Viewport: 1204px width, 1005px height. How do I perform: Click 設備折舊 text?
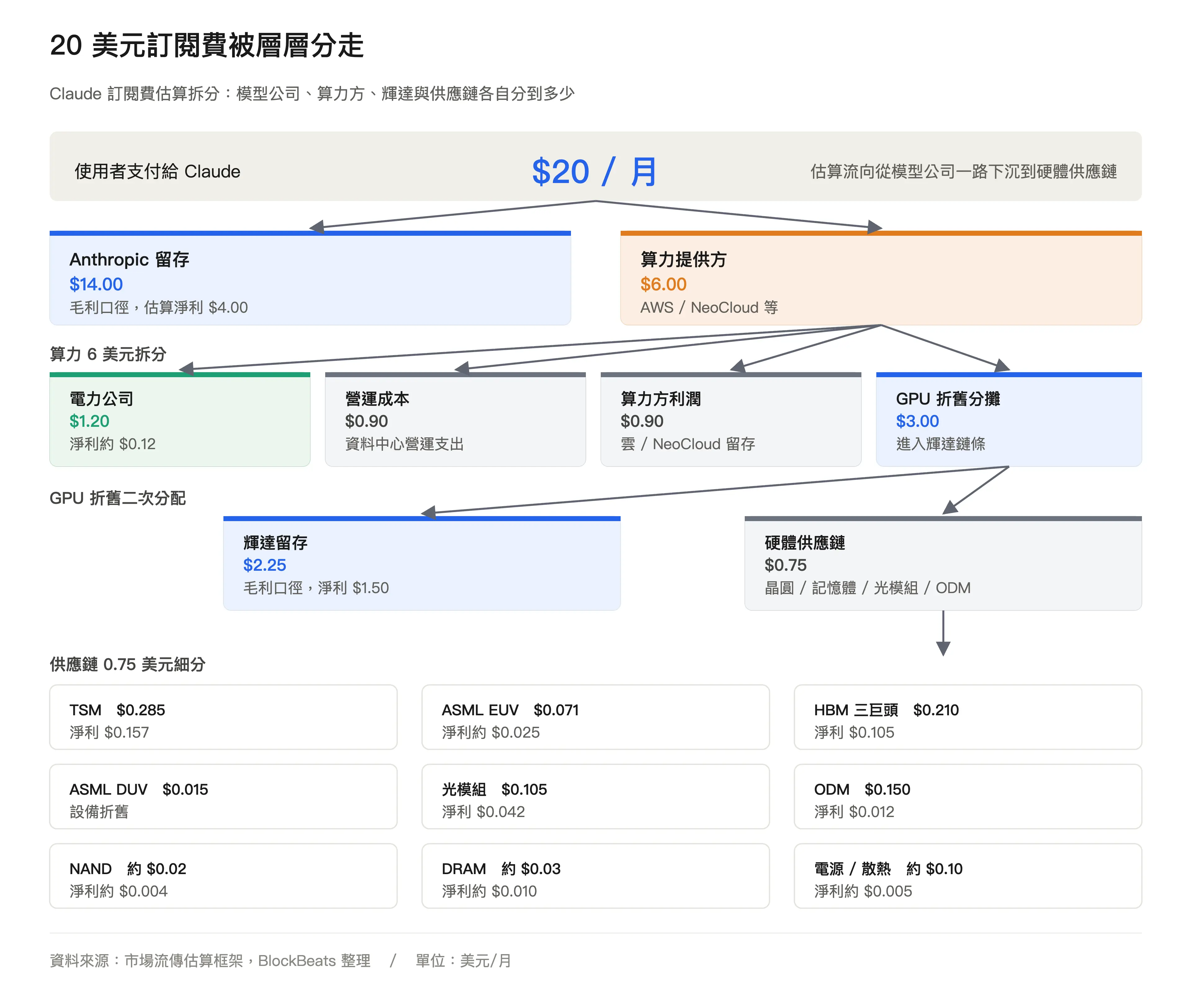click(x=99, y=812)
